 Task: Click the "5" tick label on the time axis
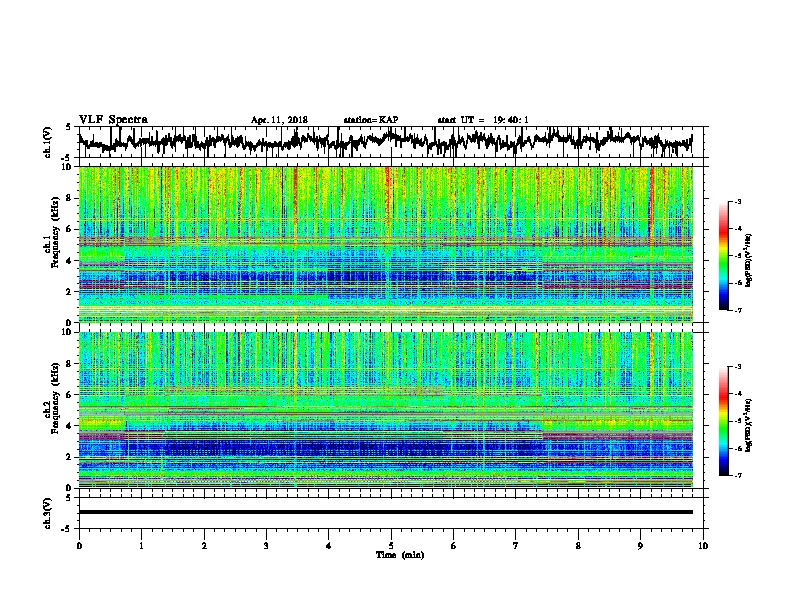coord(391,546)
